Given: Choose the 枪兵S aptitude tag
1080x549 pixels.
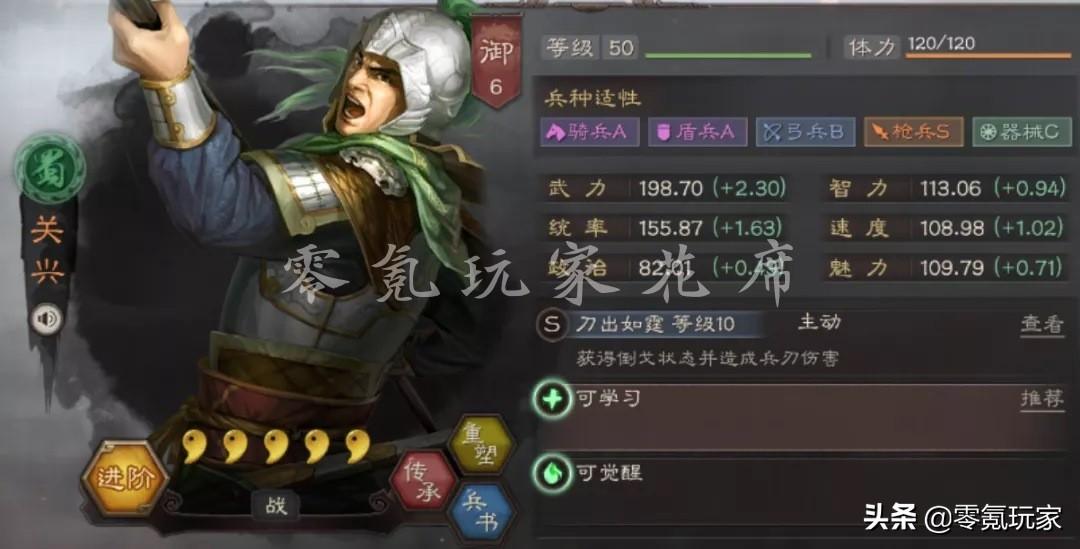Looking at the screenshot, I should (x=914, y=132).
